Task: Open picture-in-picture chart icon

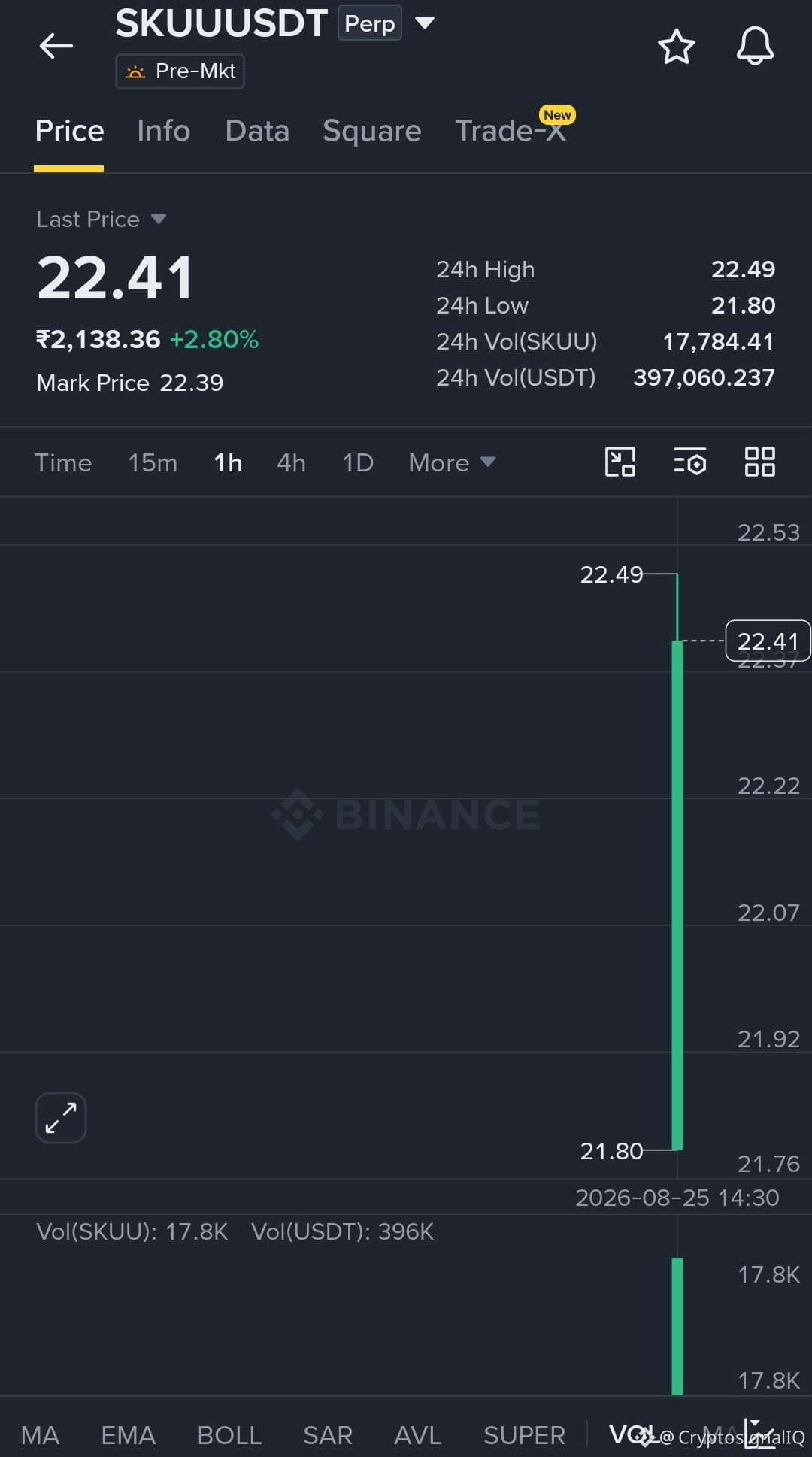Action: tap(620, 462)
